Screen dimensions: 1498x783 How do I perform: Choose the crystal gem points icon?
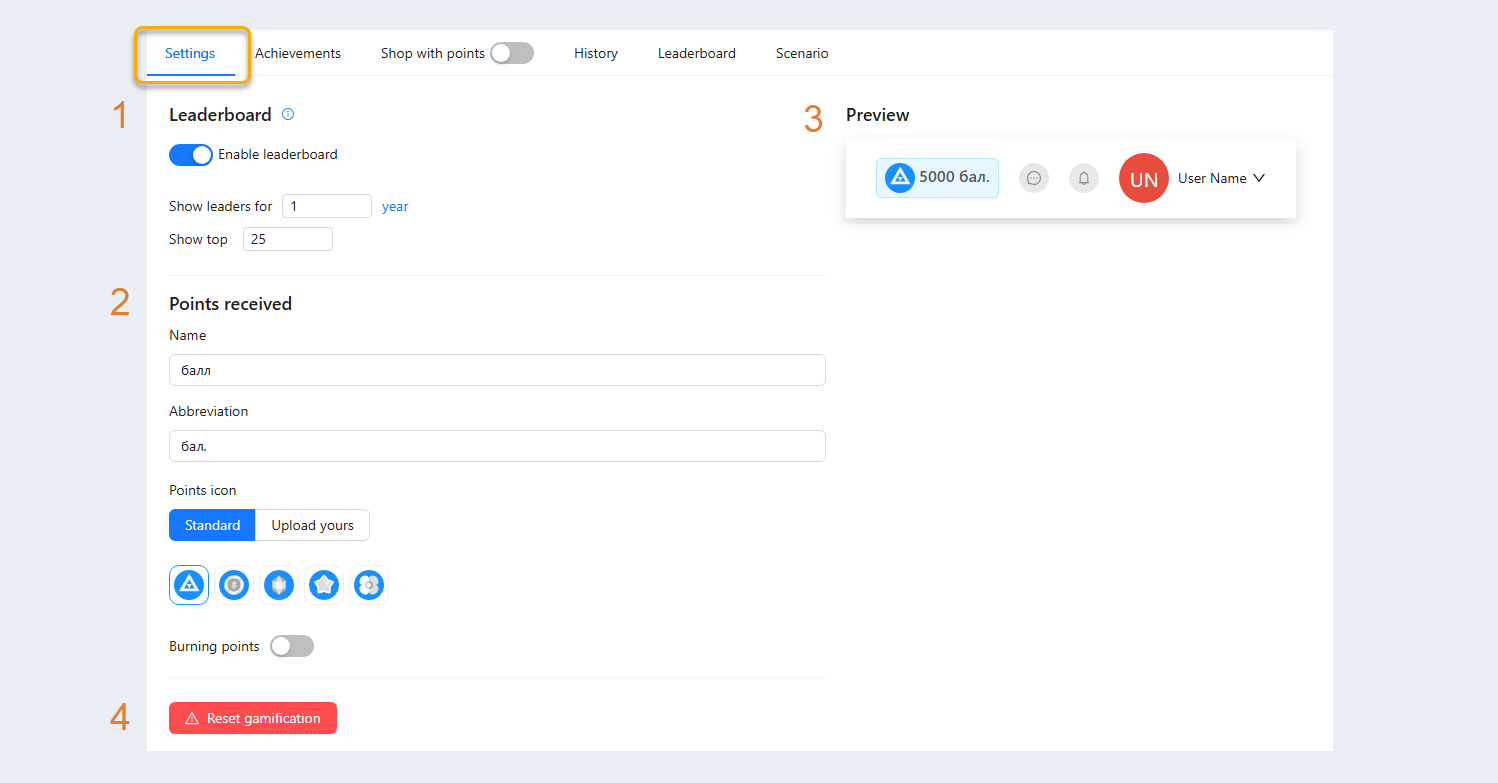(279, 585)
